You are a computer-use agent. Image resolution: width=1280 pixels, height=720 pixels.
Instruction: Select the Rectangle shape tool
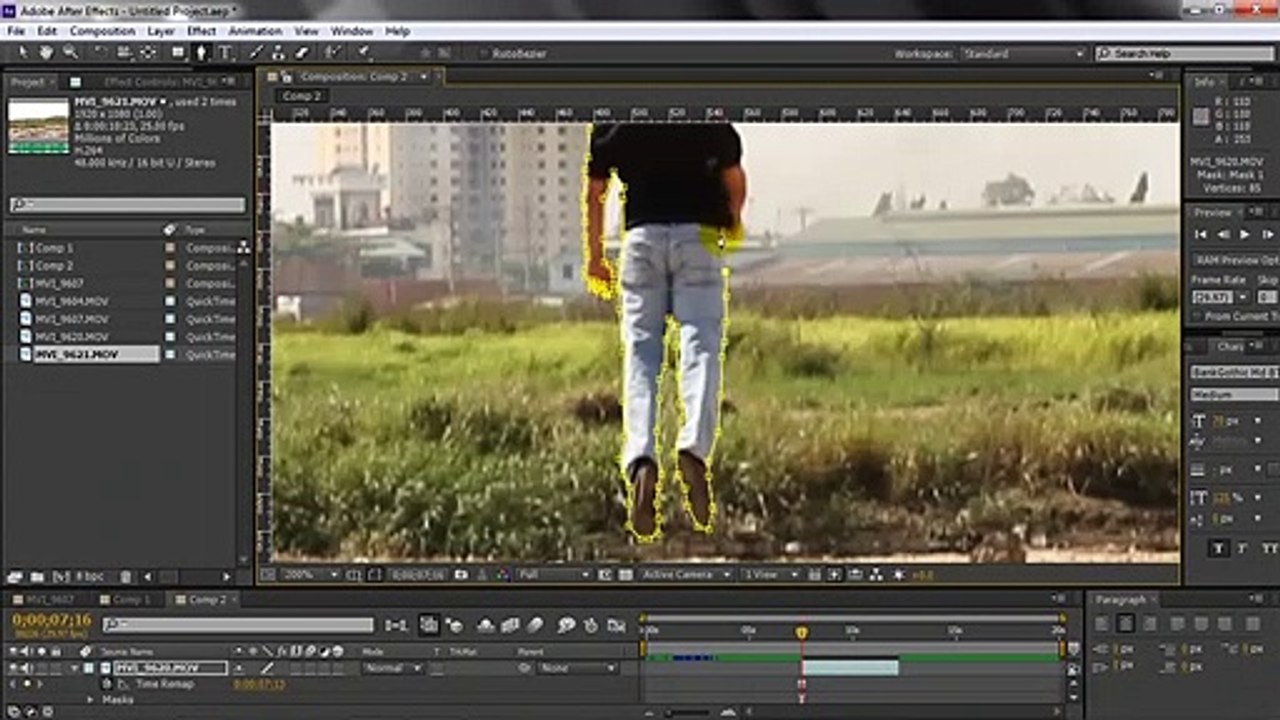click(x=178, y=52)
